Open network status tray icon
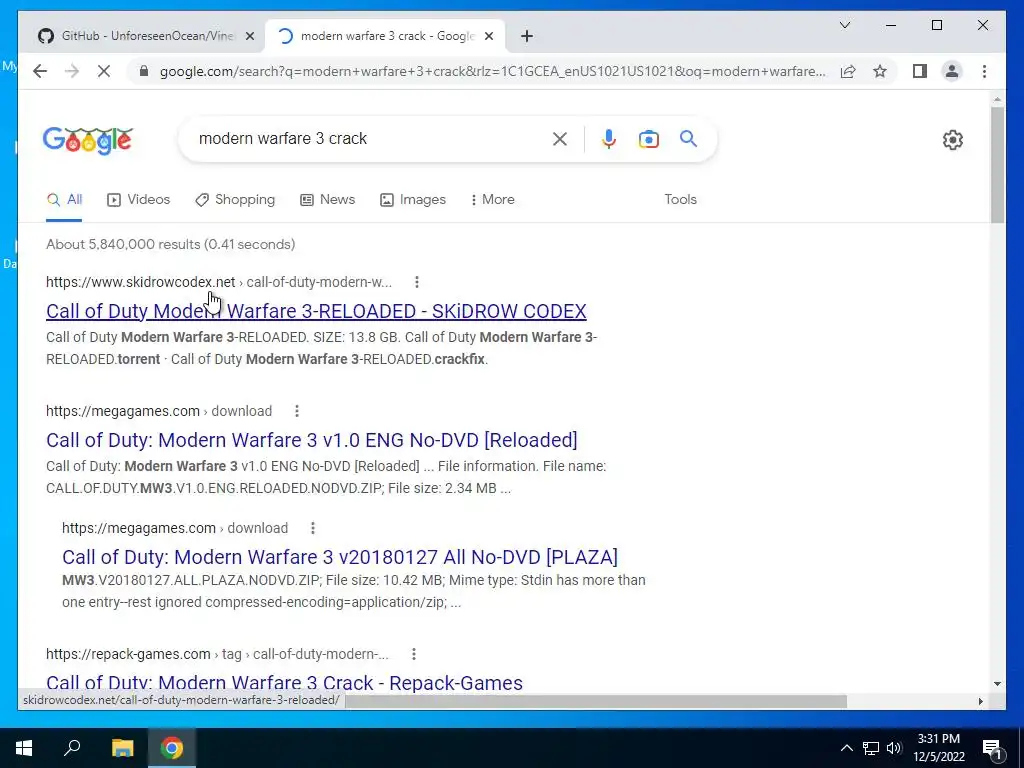The height and width of the screenshot is (768, 1024). point(871,748)
